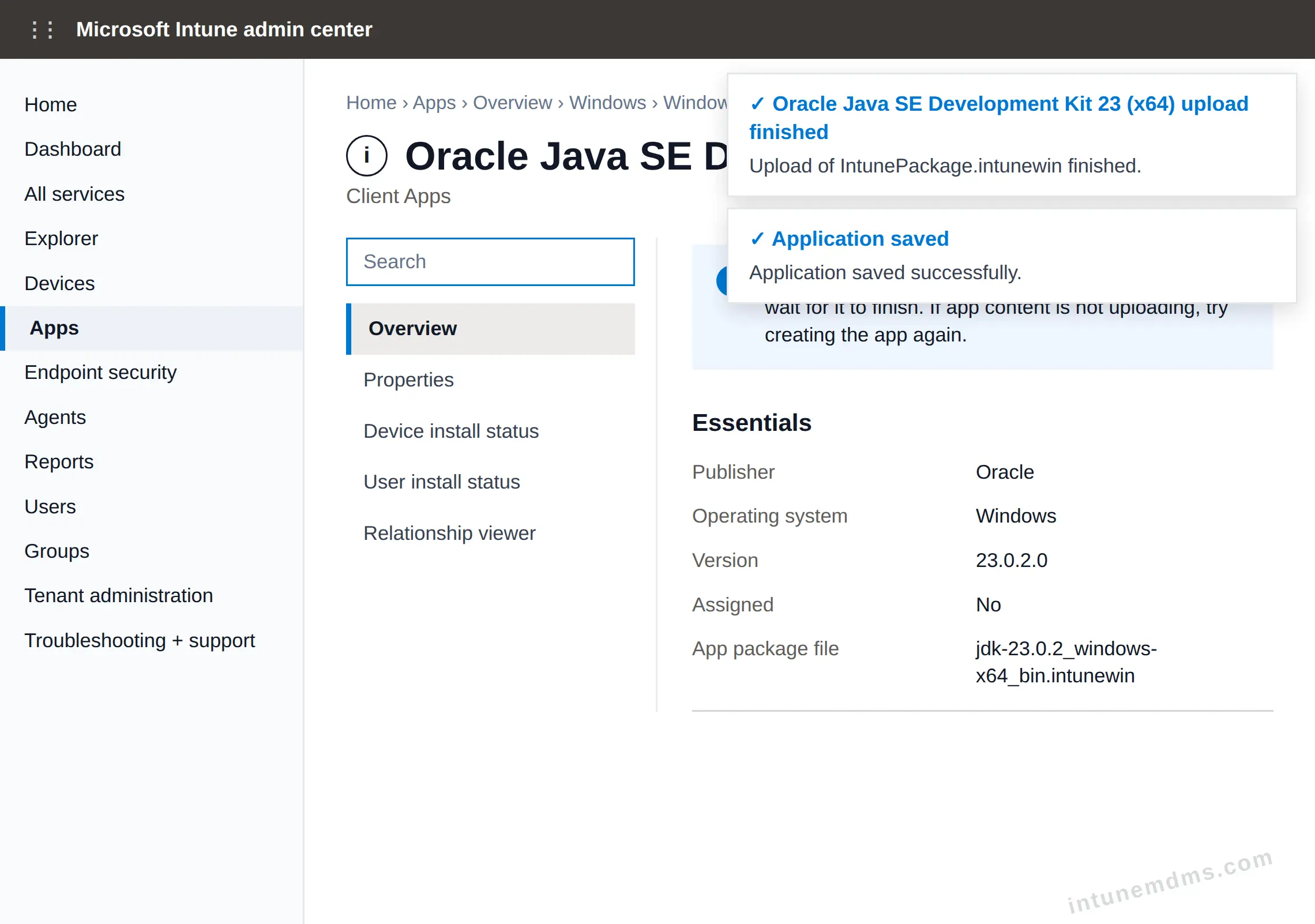Select the Operating system value Windows
The height and width of the screenshot is (924, 1315).
tap(1016, 516)
